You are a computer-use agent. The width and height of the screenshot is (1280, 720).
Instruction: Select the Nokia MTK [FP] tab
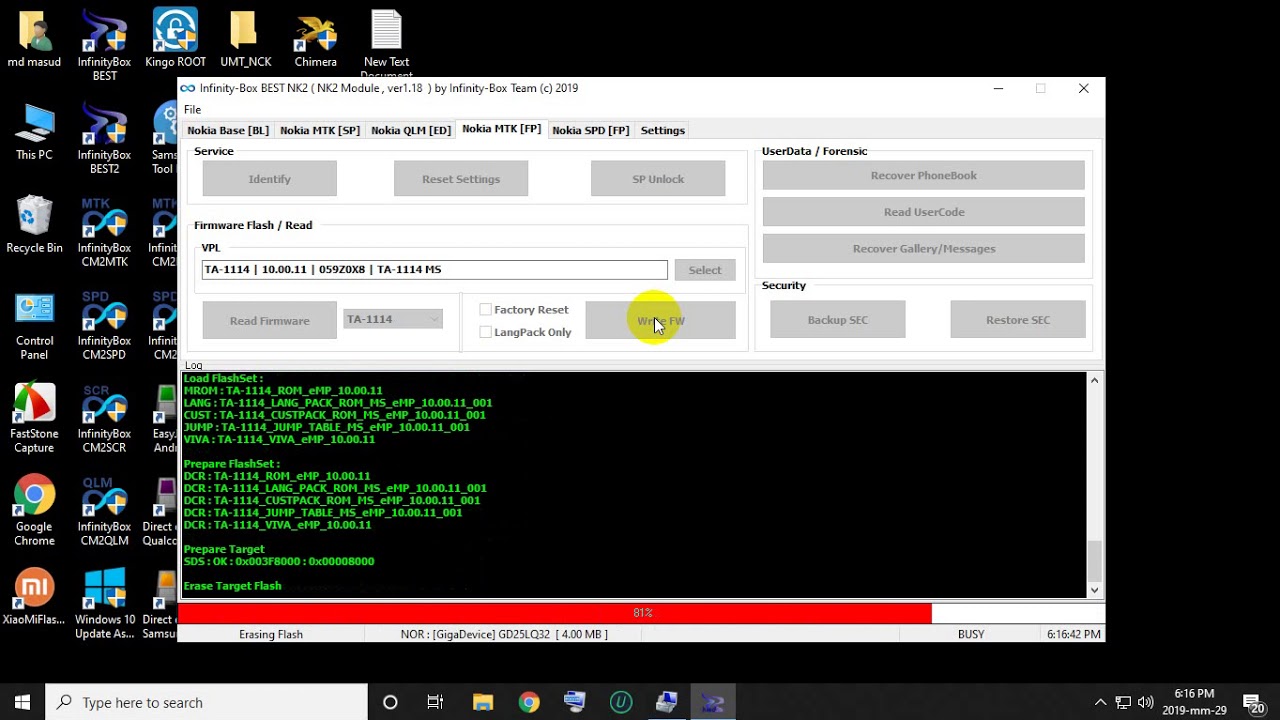pos(501,129)
